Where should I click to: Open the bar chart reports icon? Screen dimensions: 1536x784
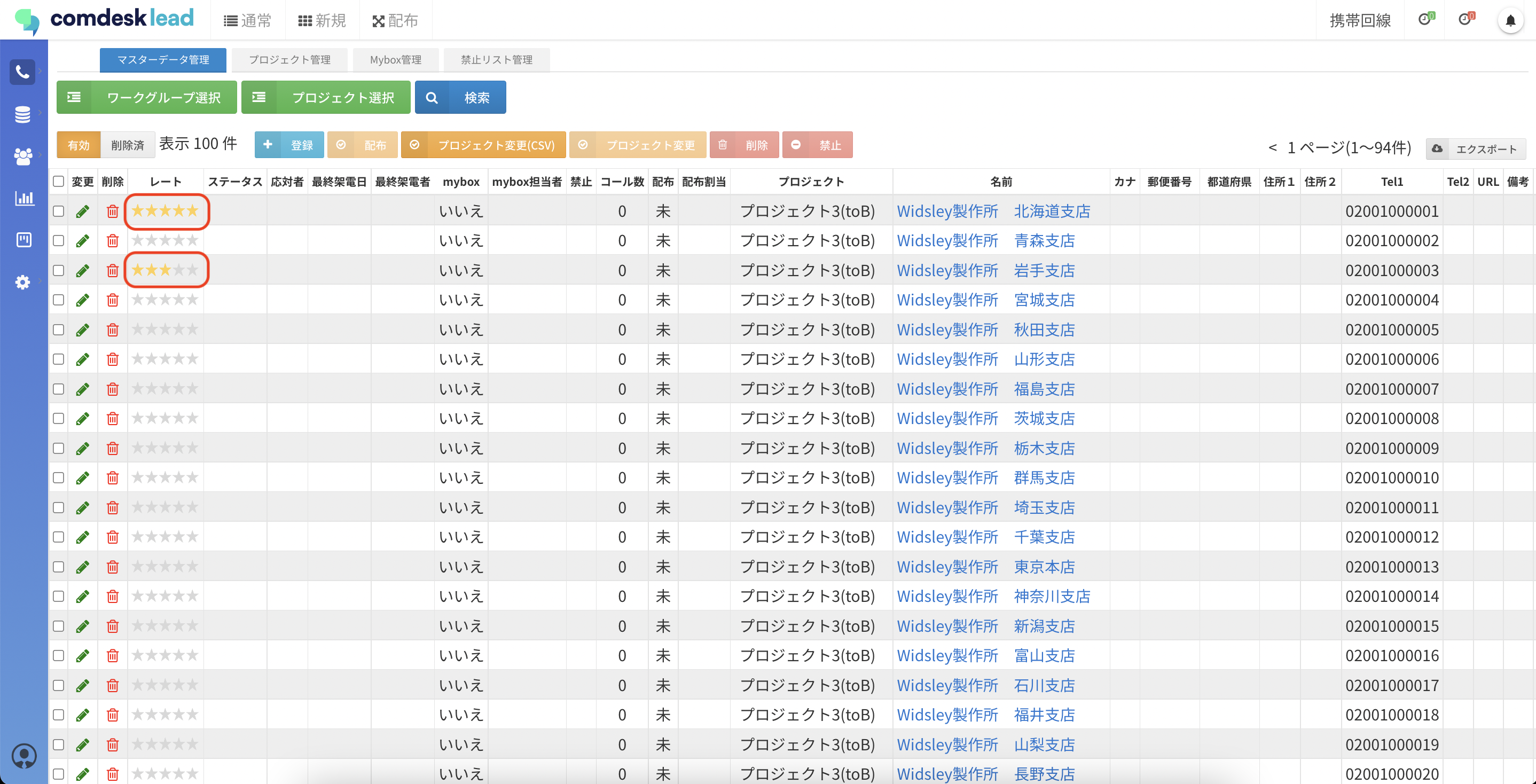click(24, 198)
